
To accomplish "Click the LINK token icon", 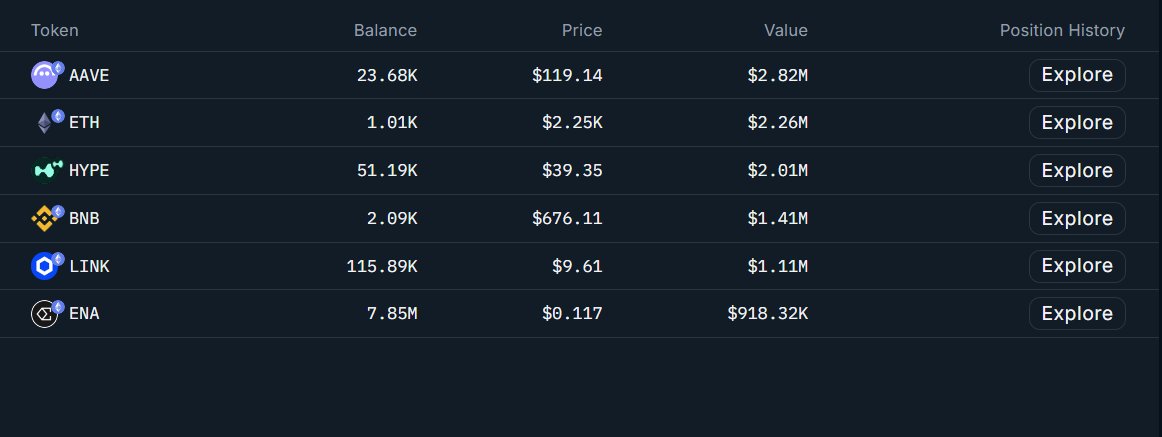I will 46,266.
